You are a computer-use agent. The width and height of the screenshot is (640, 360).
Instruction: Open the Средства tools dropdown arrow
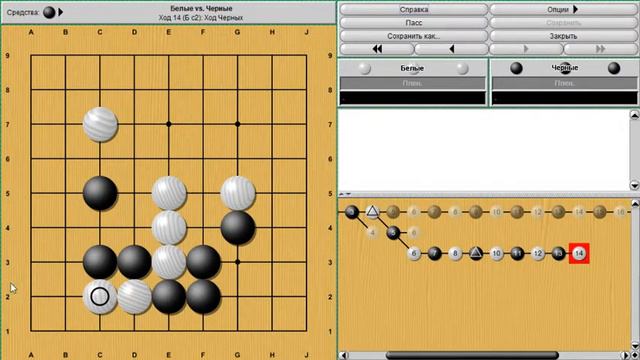pos(61,12)
